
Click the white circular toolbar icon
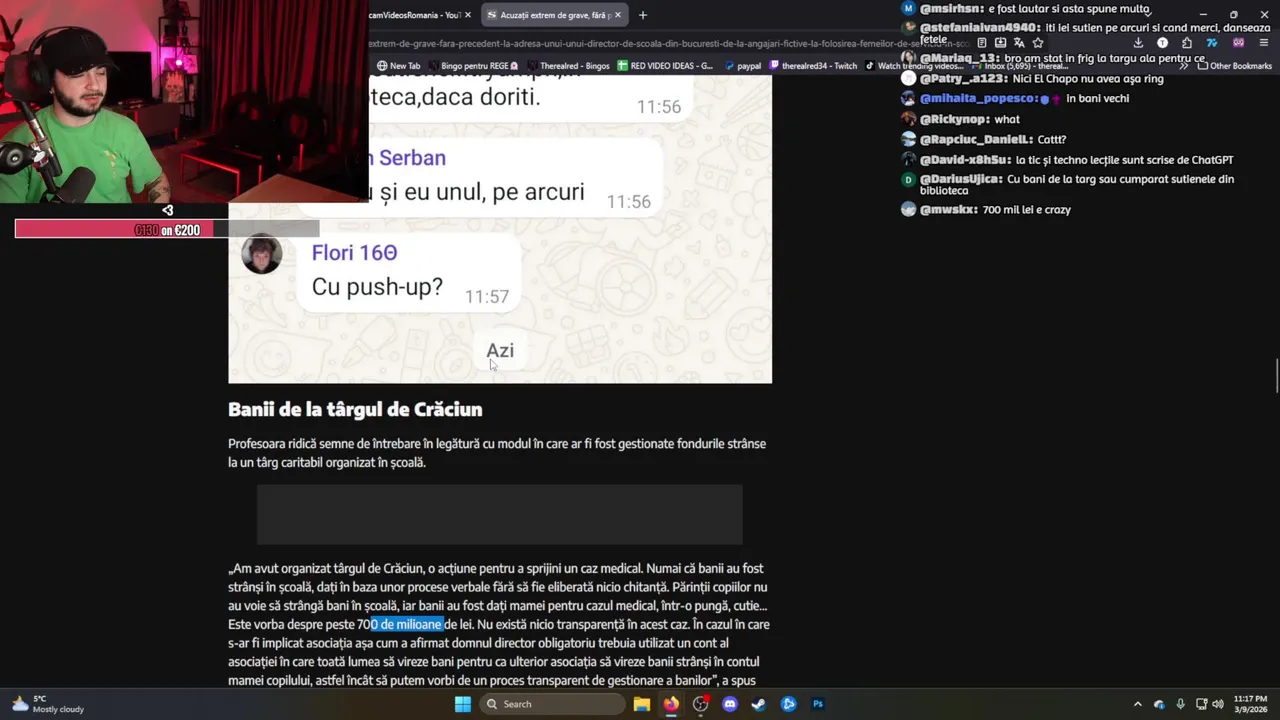[x=1162, y=43]
